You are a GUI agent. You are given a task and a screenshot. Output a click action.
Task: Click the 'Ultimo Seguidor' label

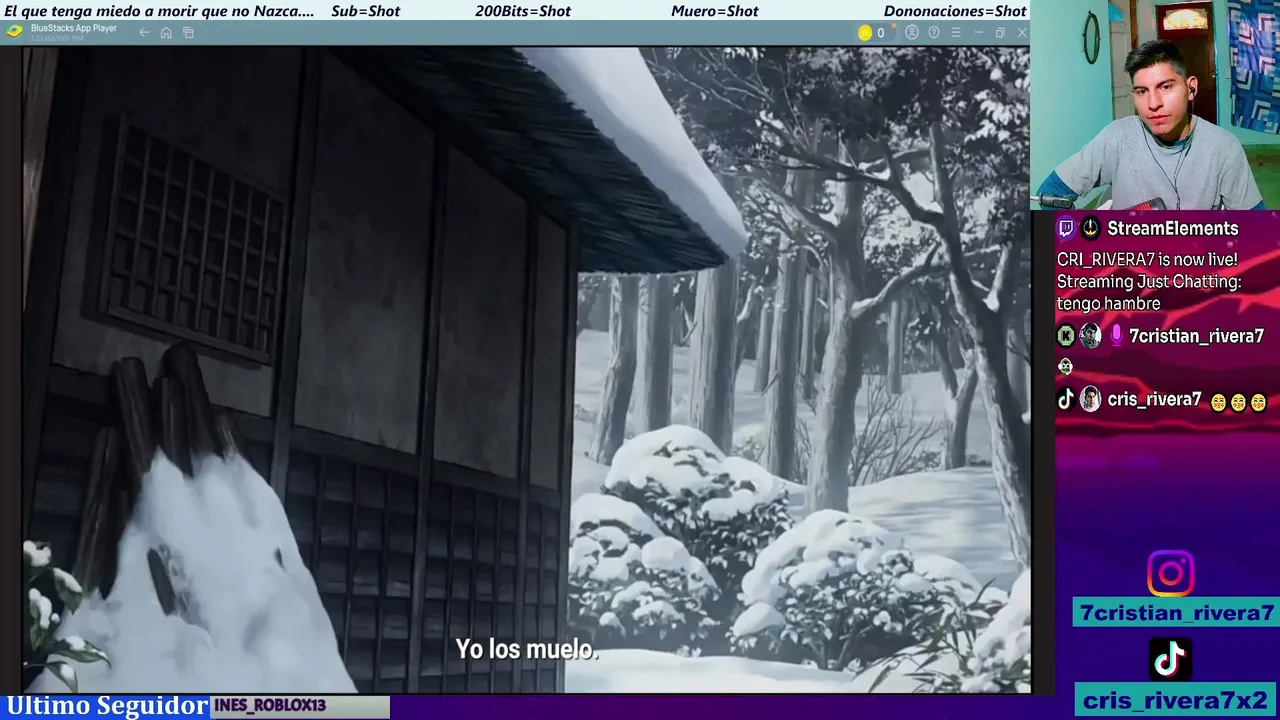coord(107,706)
